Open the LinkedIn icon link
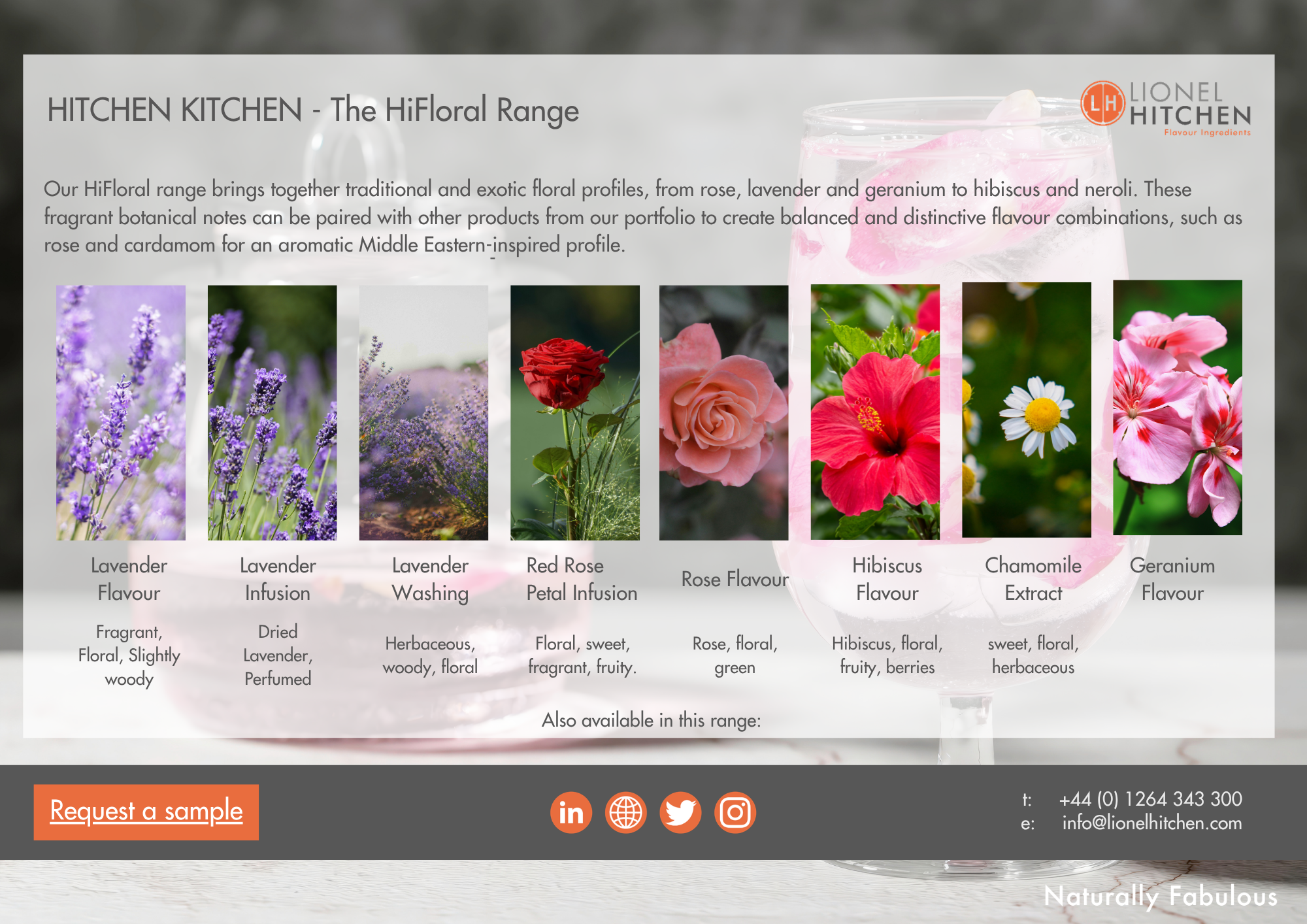1307x924 pixels. [571, 813]
